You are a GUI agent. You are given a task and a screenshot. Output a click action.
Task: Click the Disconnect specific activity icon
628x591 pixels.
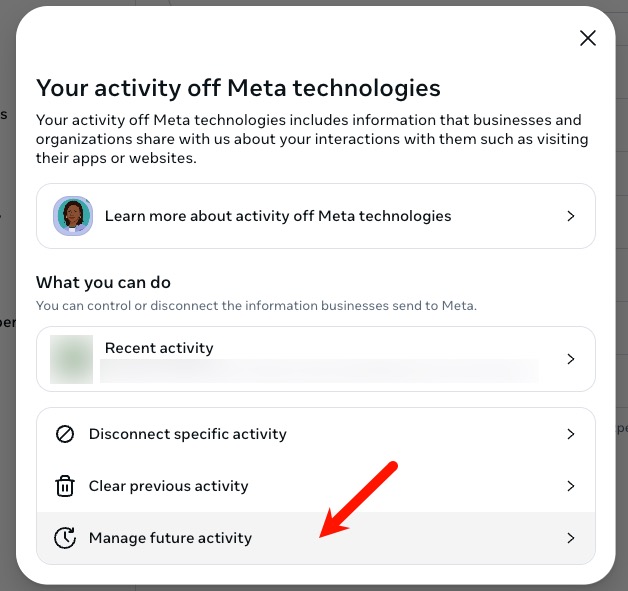pos(65,434)
